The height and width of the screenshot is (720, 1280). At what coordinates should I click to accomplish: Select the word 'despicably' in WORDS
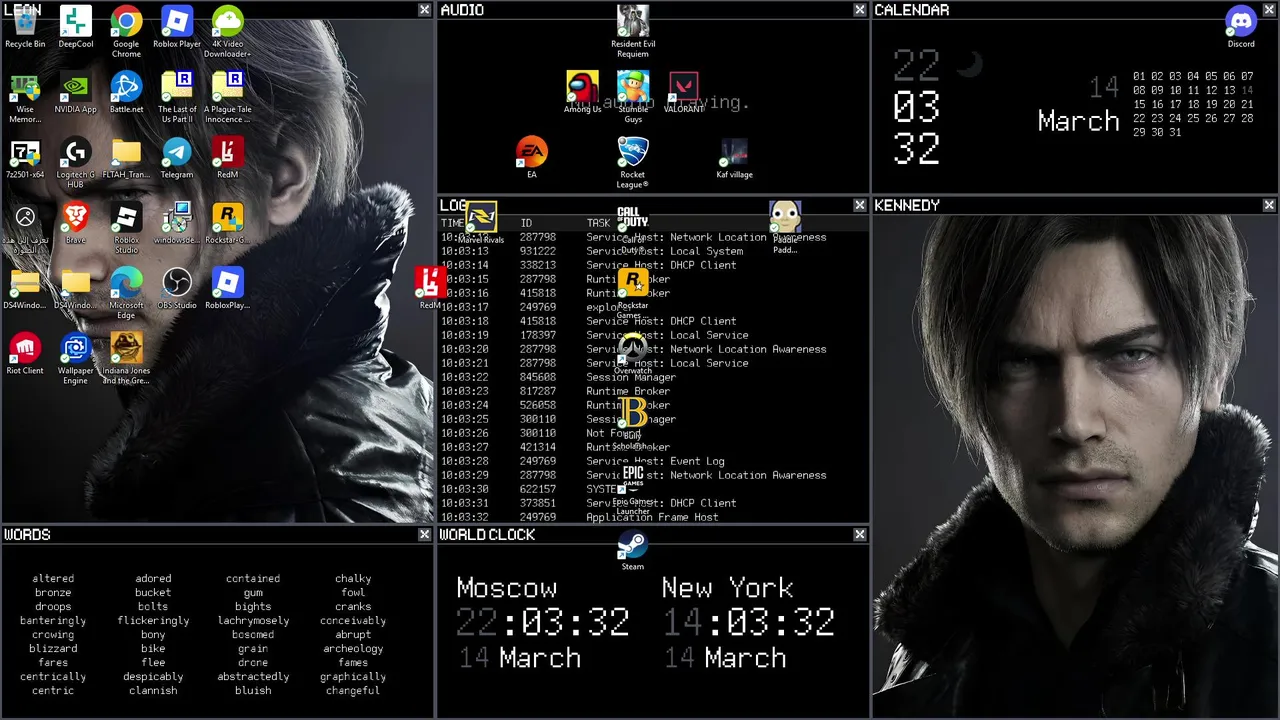tap(153, 677)
